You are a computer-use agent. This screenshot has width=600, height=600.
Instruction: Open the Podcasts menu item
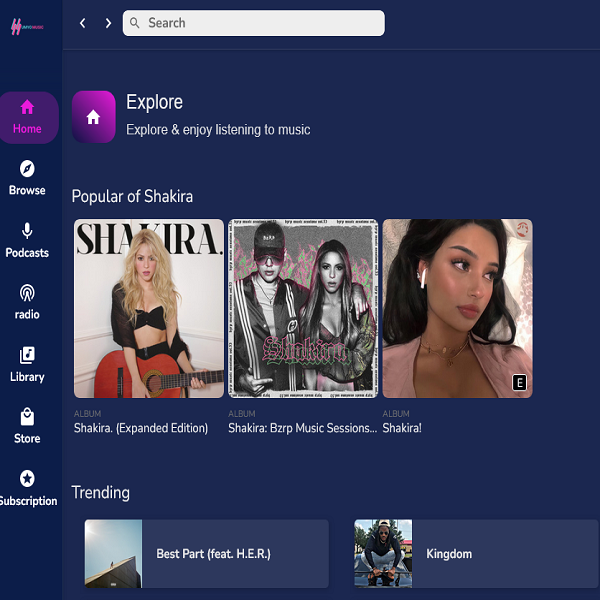click(x=27, y=253)
